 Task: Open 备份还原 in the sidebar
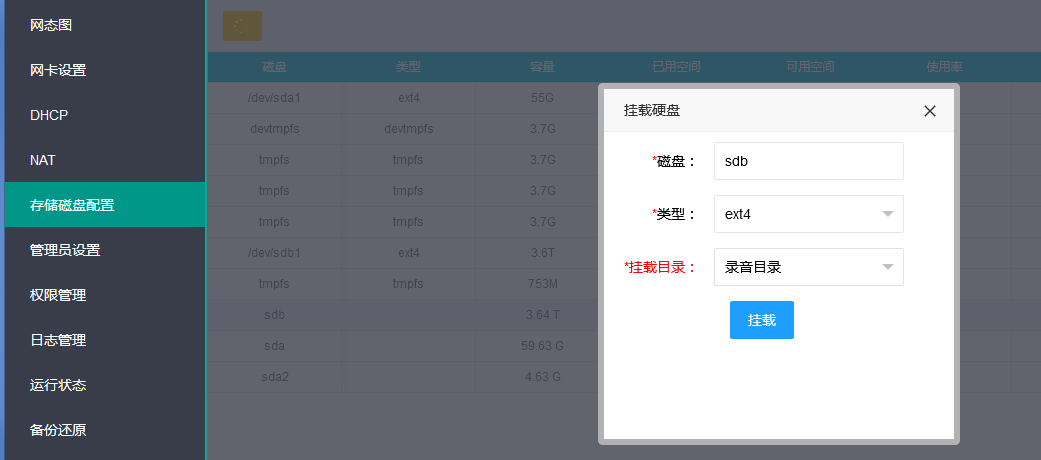[x=58, y=430]
